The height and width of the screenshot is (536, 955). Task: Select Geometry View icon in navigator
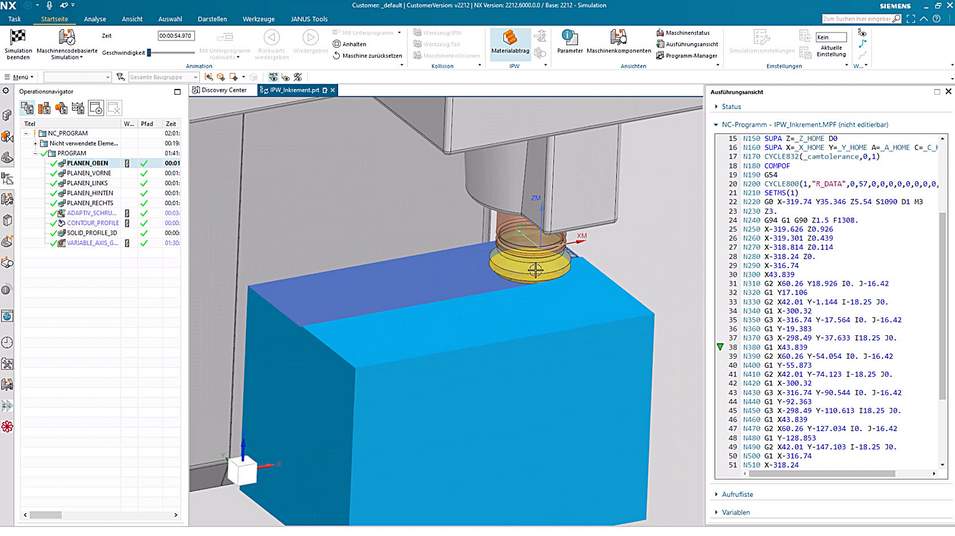point(62,108)
